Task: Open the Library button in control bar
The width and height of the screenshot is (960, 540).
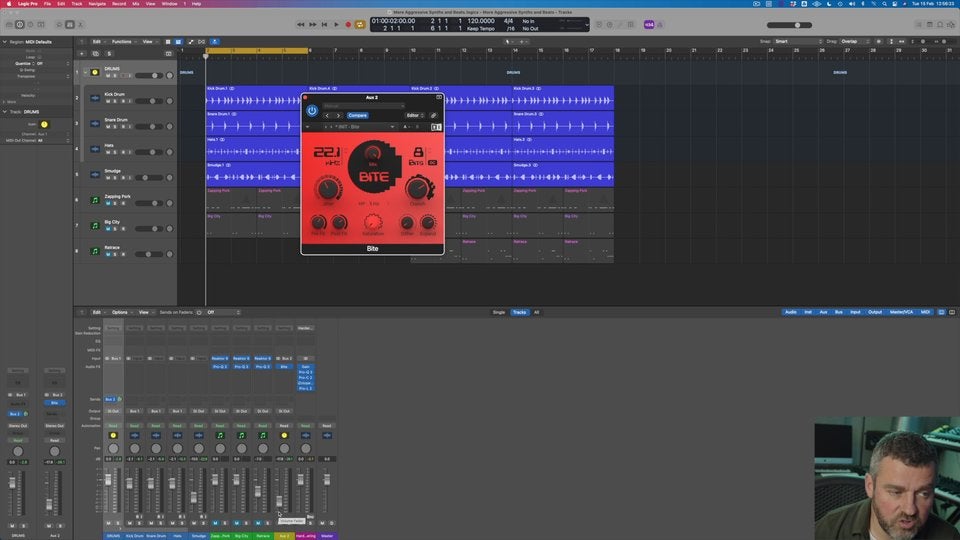Action: pos(9,24)
